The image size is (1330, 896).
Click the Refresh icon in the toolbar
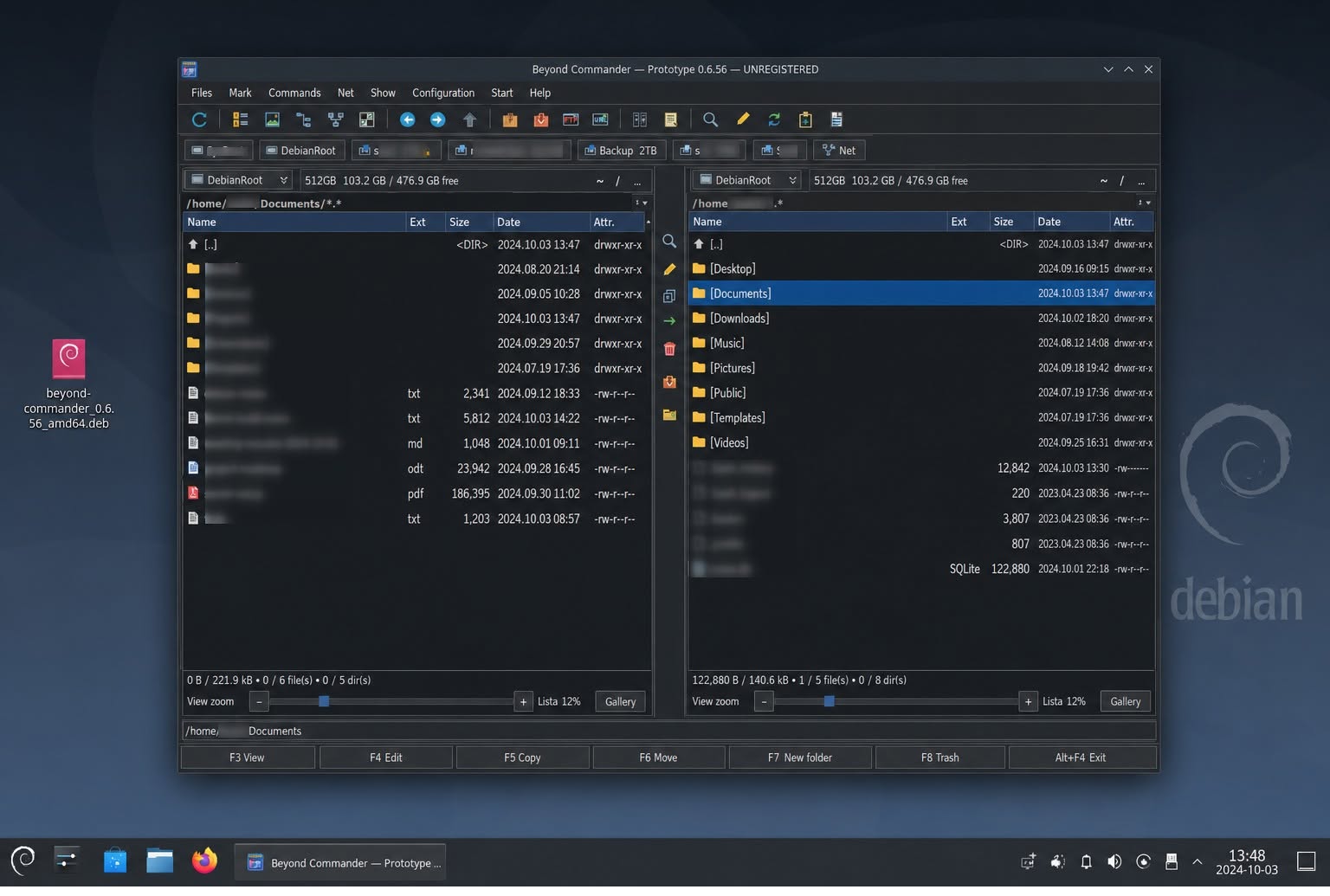tap(199, 119)
